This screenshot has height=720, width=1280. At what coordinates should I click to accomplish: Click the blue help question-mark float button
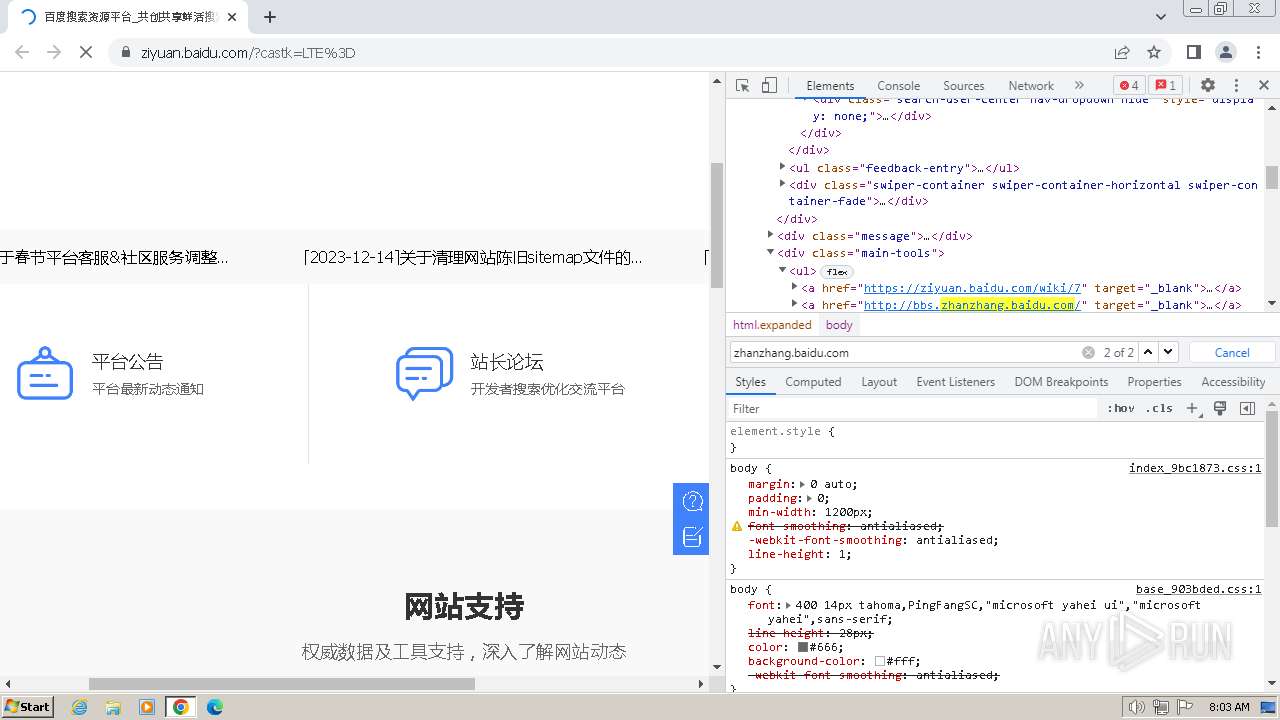692,501
